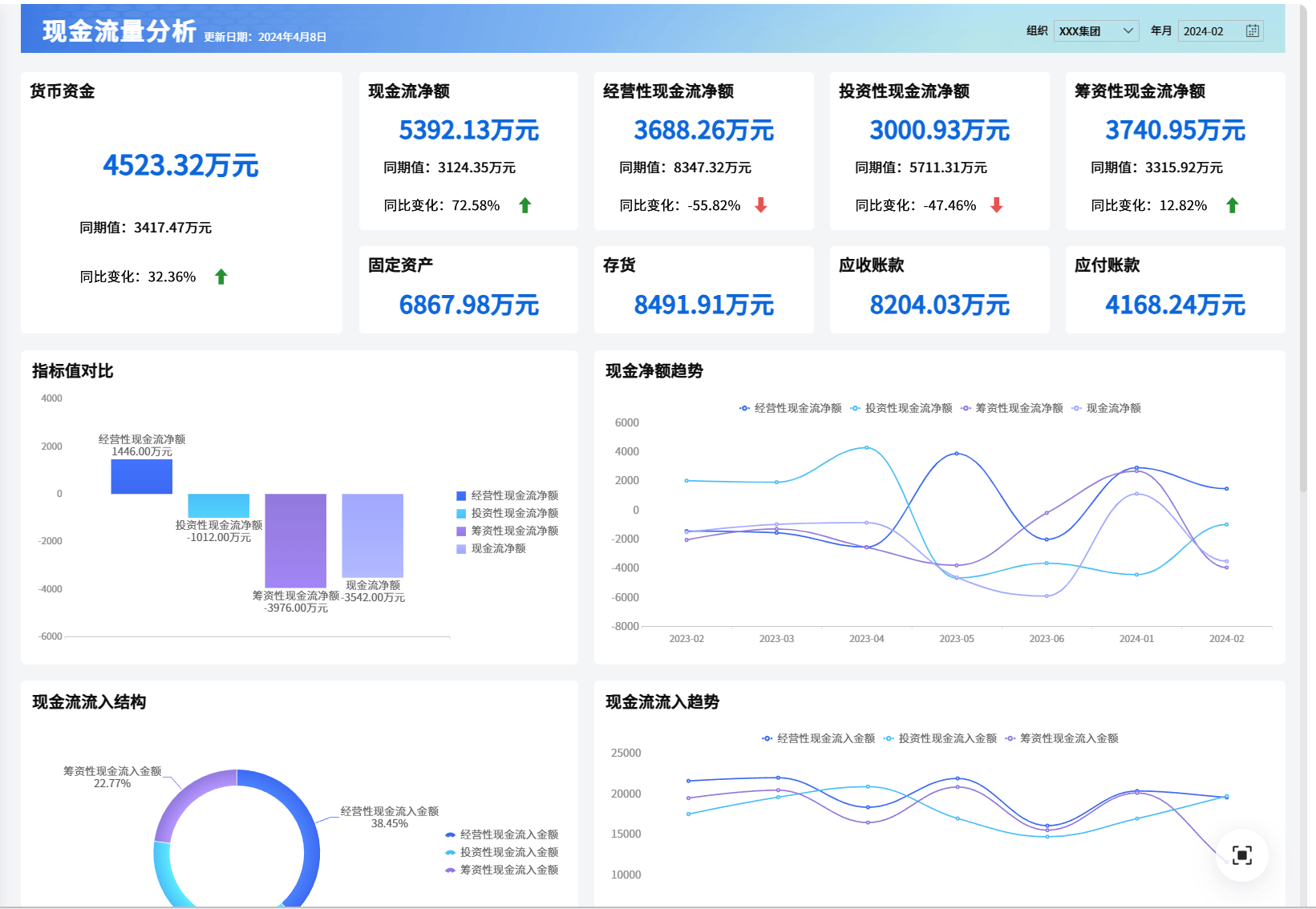The width and height of the screenshot is (1316, 909).
Task: Click the 货币资金 value 4523.32万元
Action: 180,166
